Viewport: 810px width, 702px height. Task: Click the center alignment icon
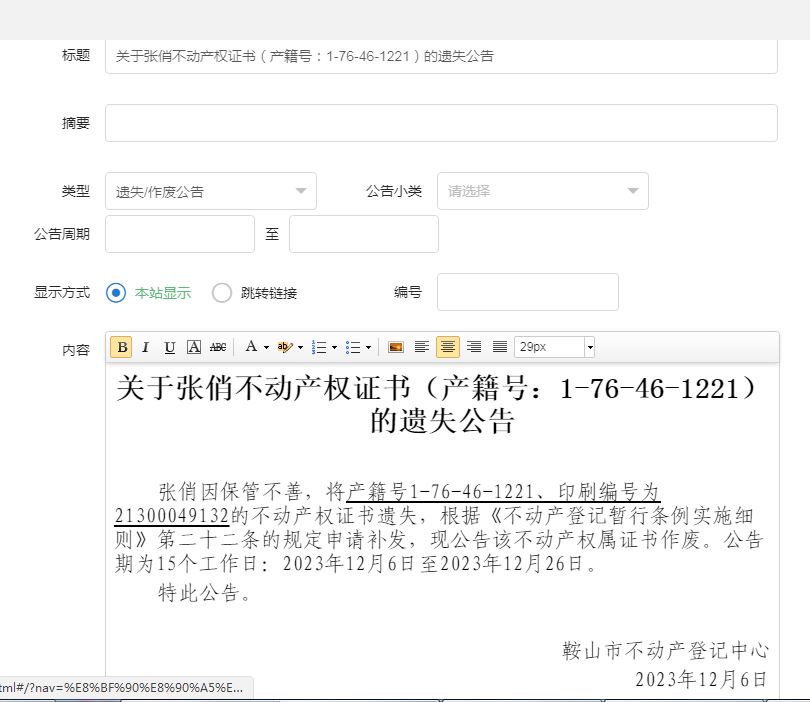click(447, 347)
